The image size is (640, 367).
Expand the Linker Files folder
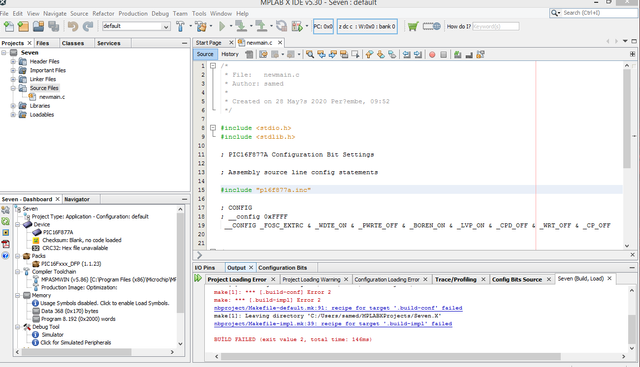point(13,79)
